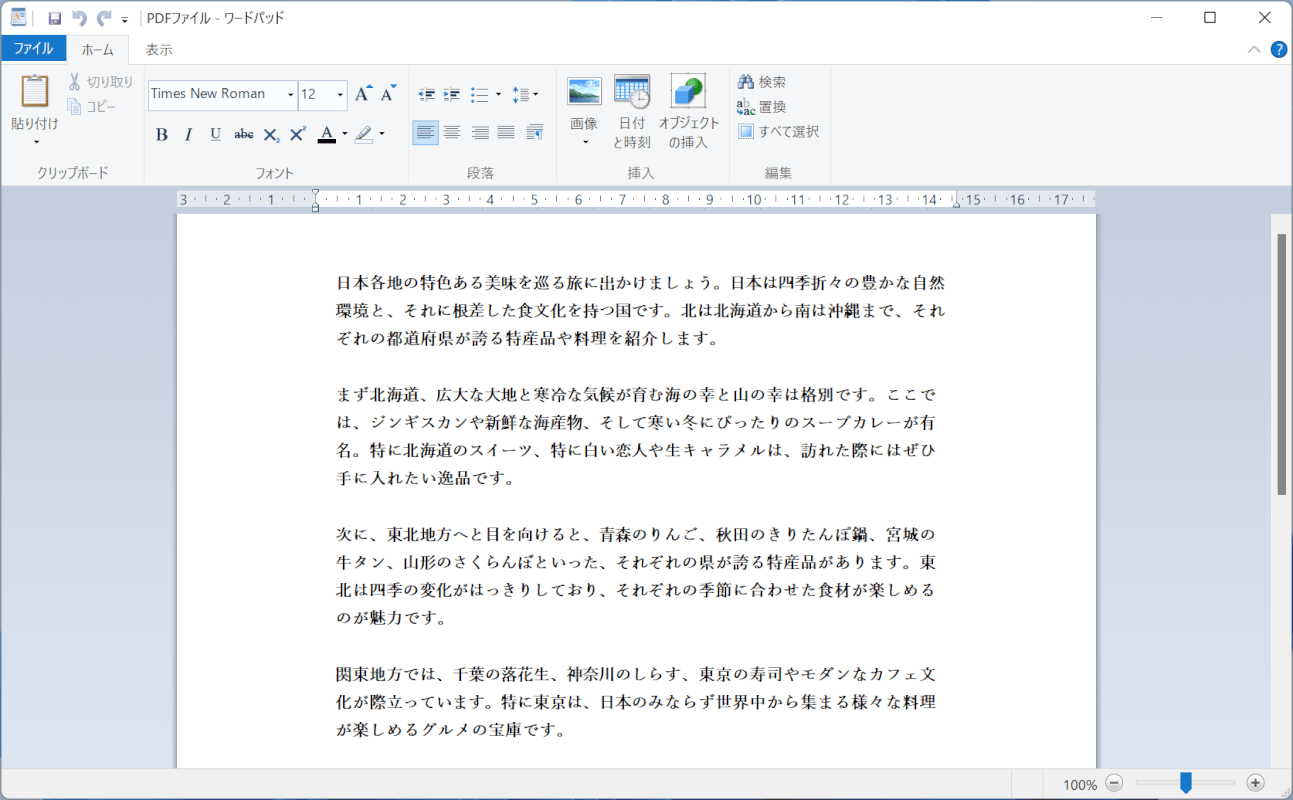
Task: Collapse the ribbon with the chevron
Action: pyautogui.click(x=1254, y=49)
